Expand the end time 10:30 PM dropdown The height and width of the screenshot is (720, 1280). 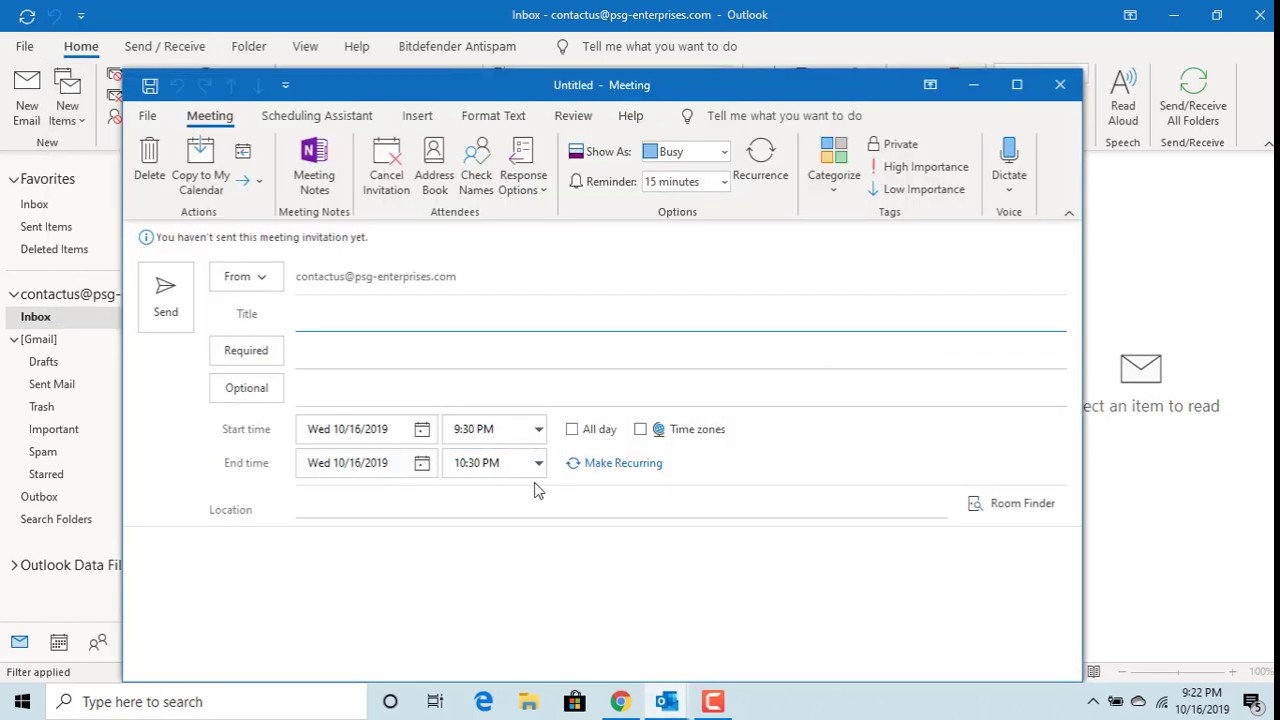[x=539, y=463]
